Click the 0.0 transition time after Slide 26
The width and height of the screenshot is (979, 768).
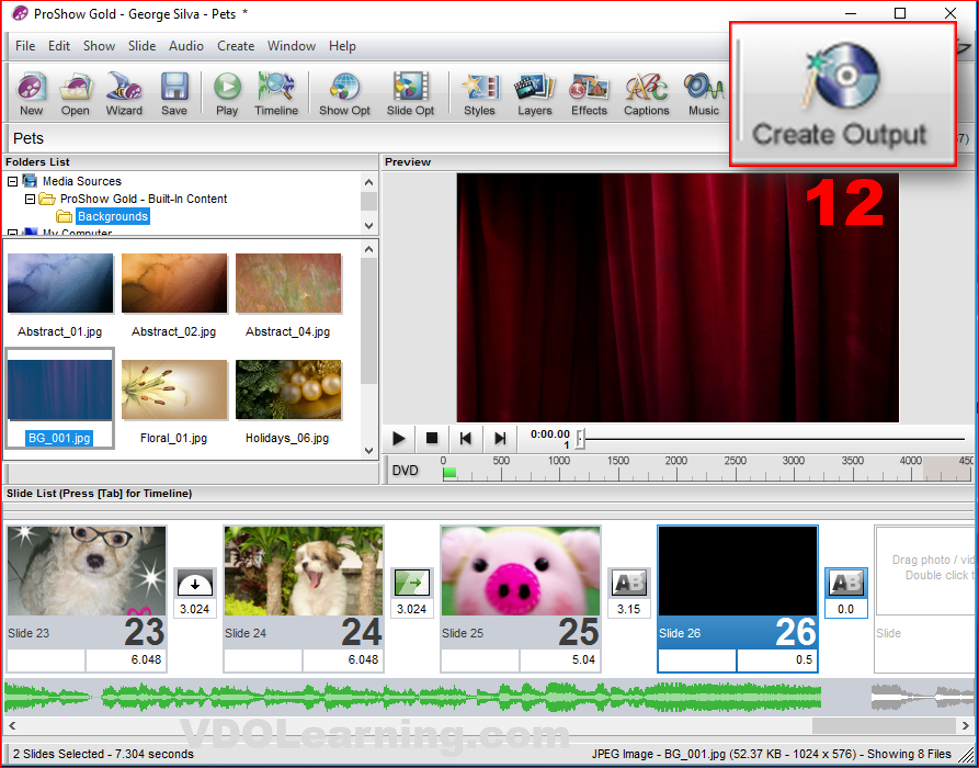pos(846,609)
